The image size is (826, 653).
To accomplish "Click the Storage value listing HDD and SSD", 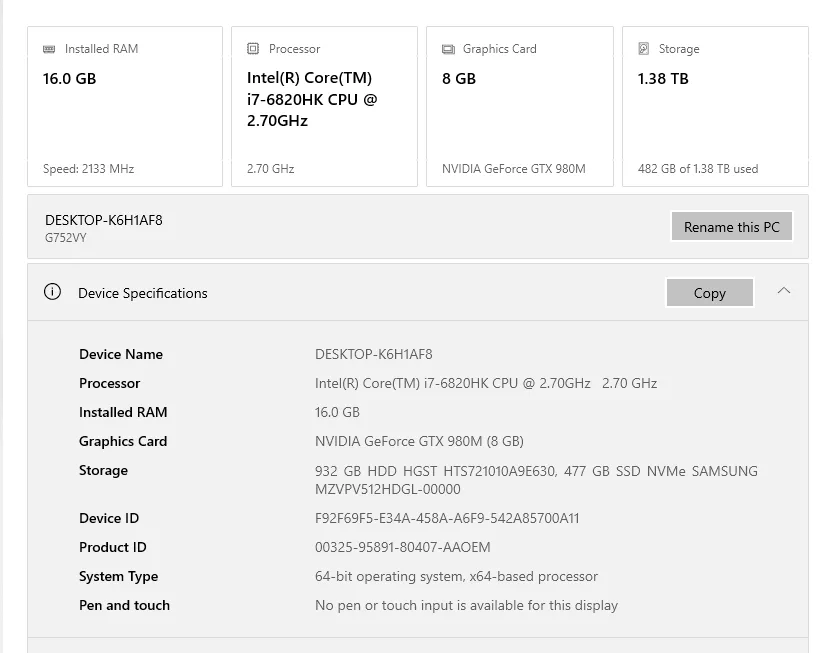I will (x=536, y=480).
